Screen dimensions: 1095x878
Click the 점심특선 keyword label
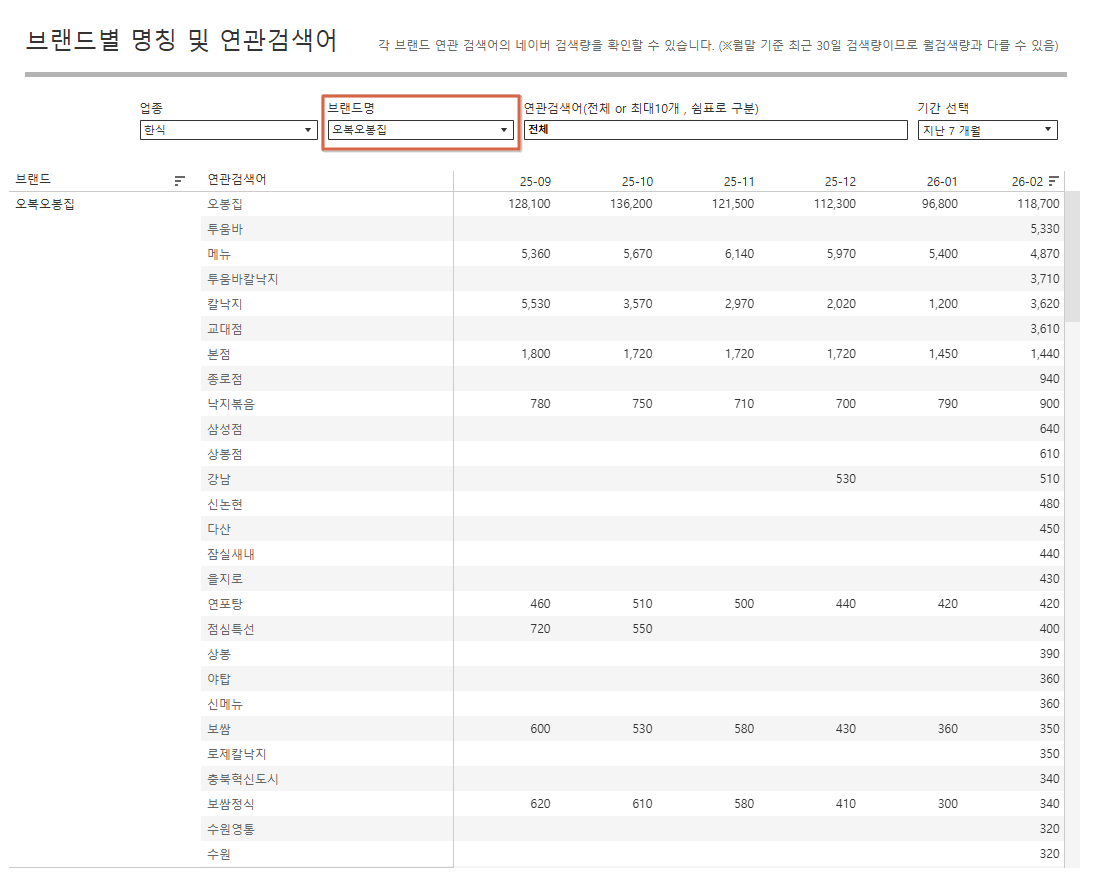(231, 629)
